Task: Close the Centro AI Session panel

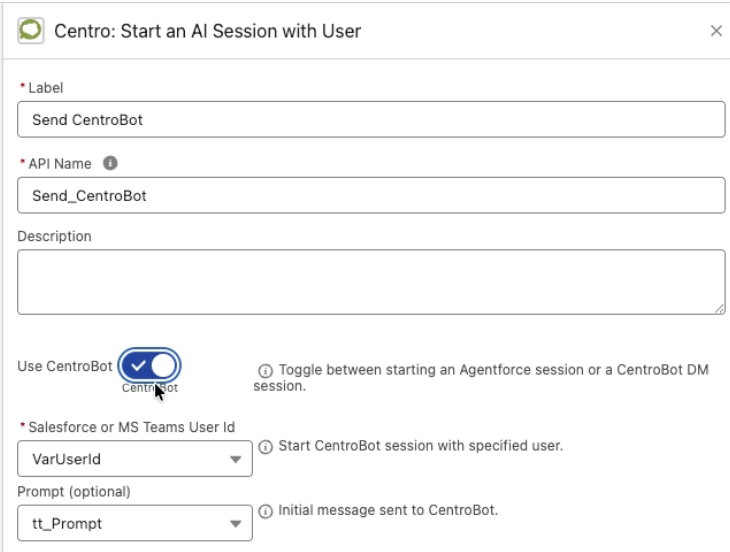Action: click(716, 31)
